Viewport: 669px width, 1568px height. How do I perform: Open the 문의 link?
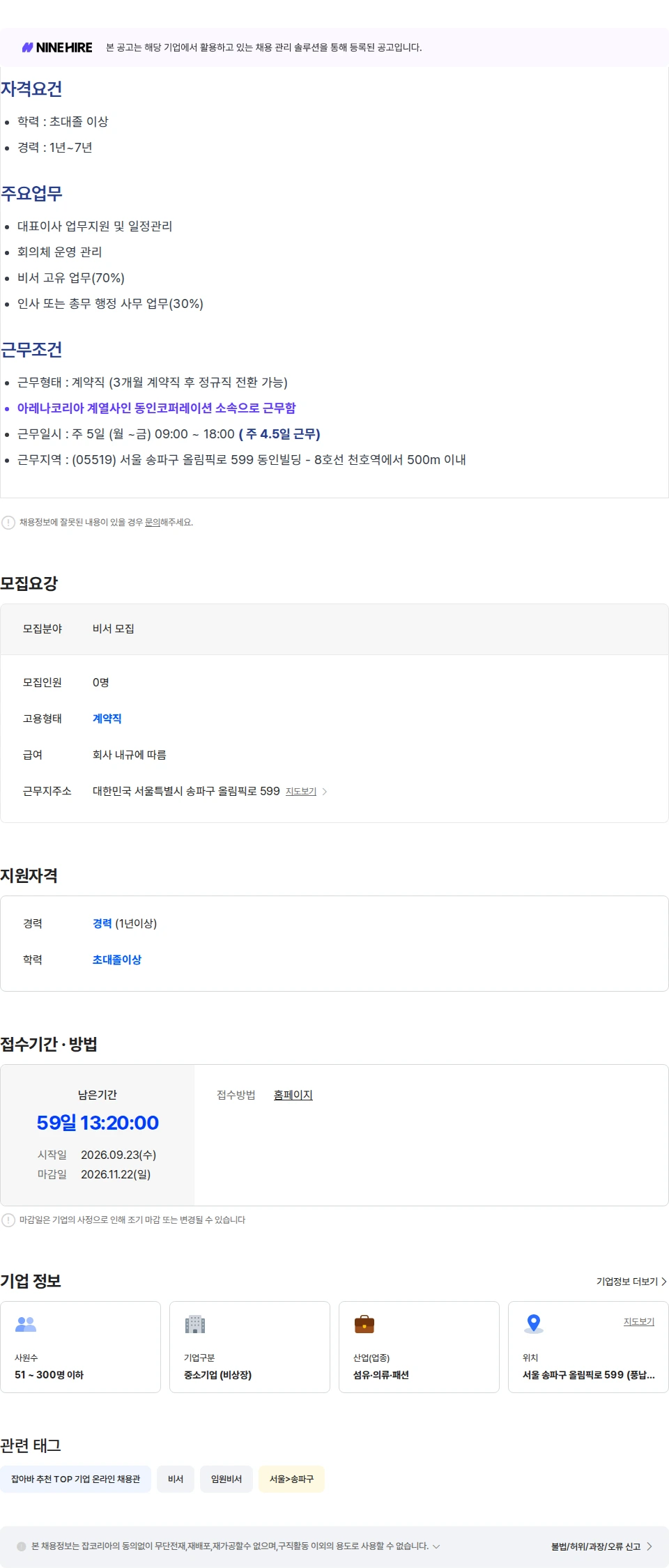pyautogui.click(x=152, y=522)
